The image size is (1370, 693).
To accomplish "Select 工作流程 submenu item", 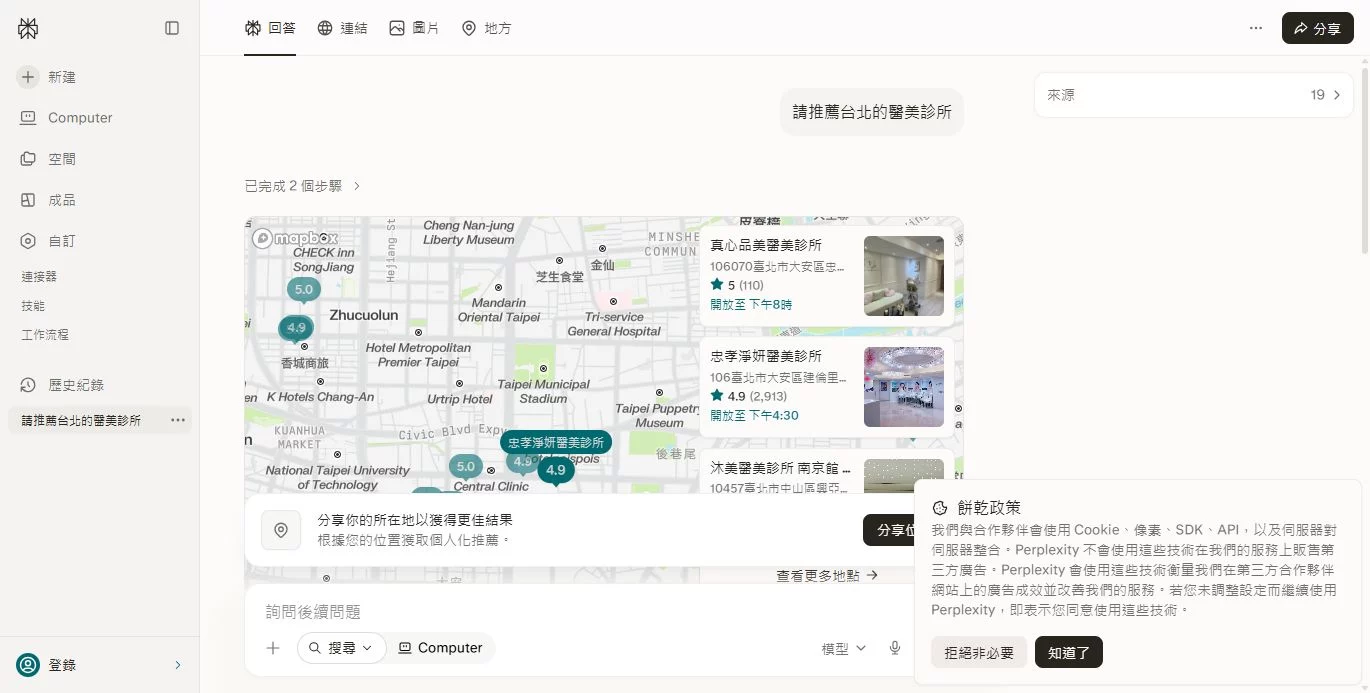I will tap(45, 335).
